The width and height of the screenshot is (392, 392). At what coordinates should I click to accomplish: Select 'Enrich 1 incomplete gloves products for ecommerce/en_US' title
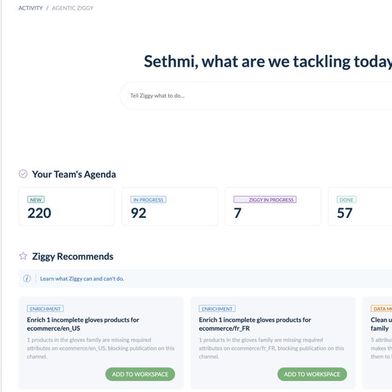83,324
